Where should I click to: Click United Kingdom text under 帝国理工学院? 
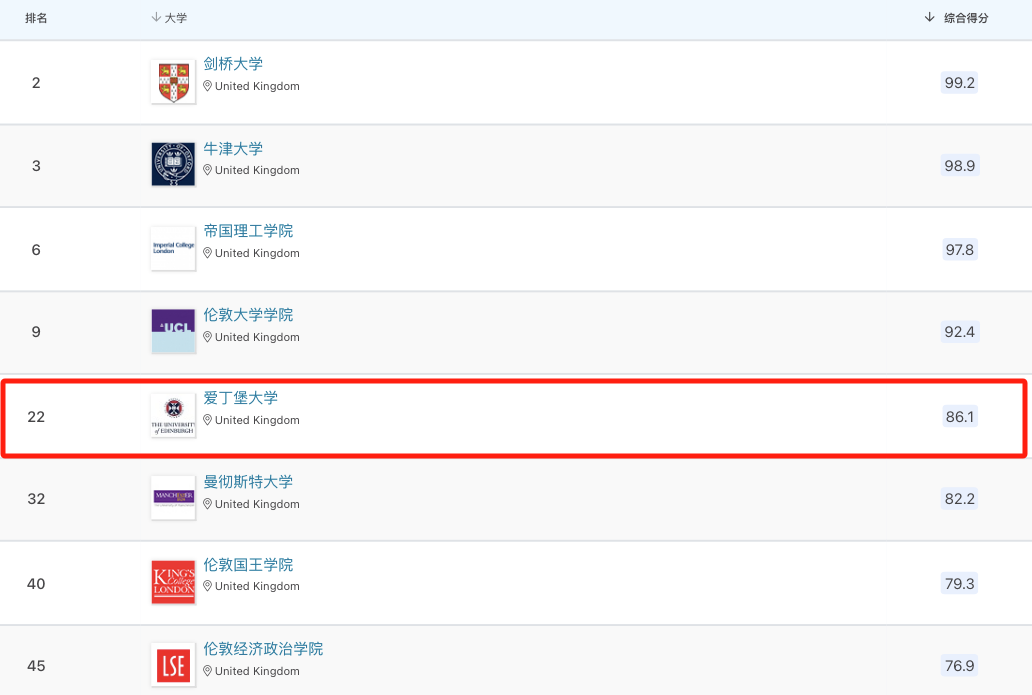coord(257,253)
